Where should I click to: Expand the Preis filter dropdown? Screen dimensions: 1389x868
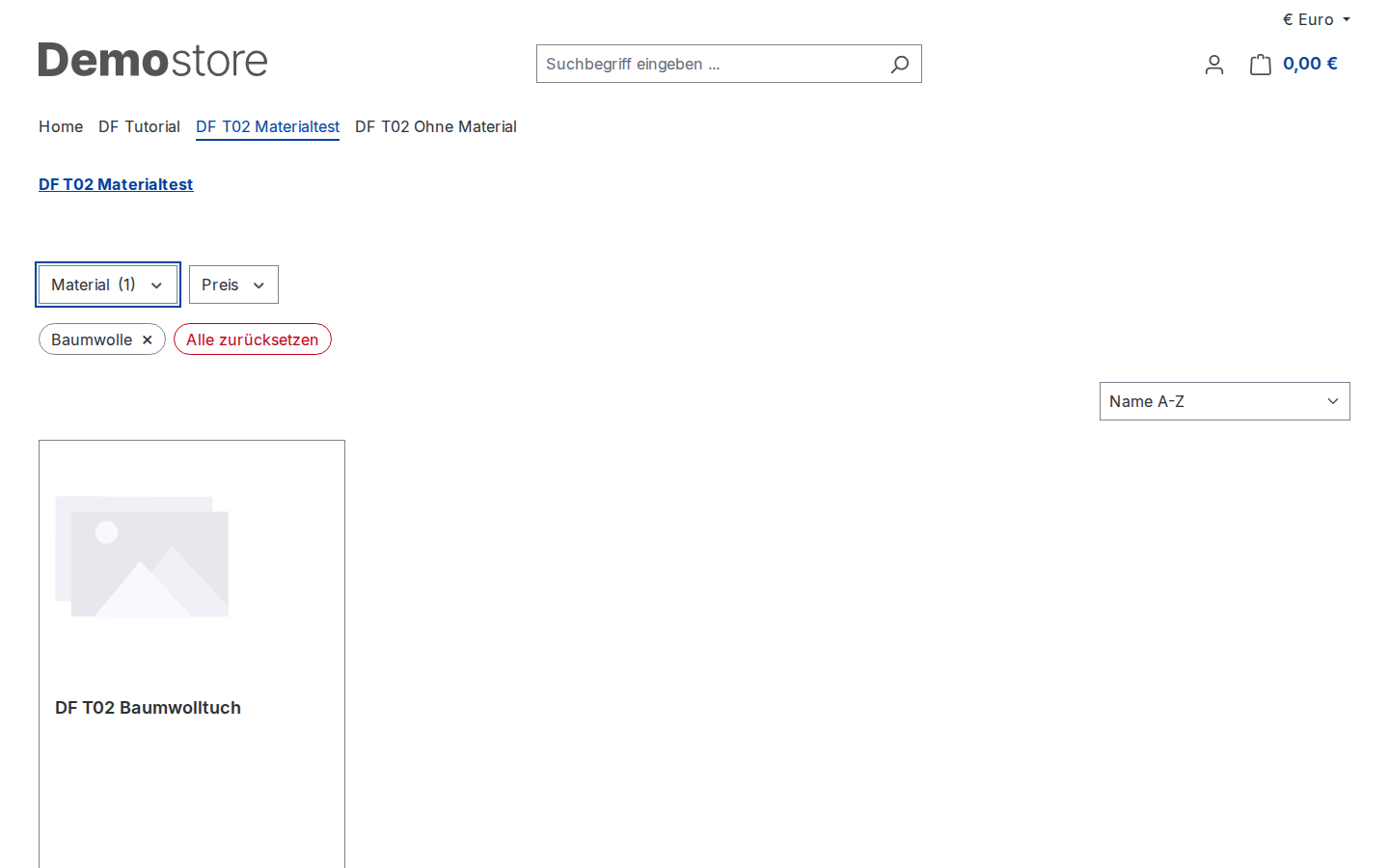click(x=233, y=285)
